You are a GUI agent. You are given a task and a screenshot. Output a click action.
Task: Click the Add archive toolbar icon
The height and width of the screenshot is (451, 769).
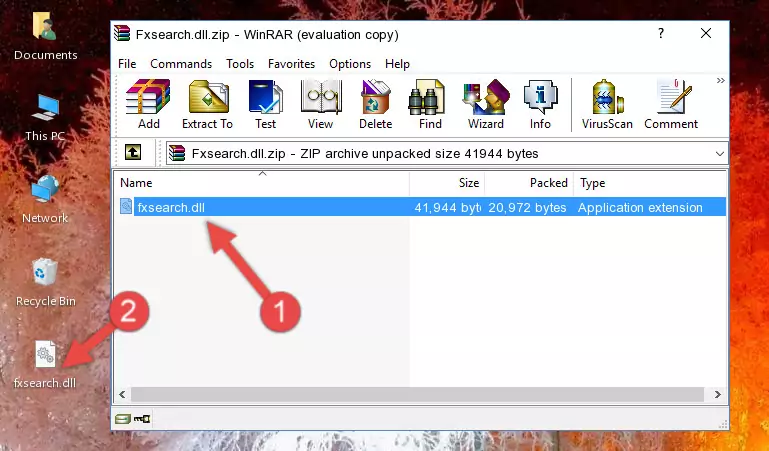148,104
